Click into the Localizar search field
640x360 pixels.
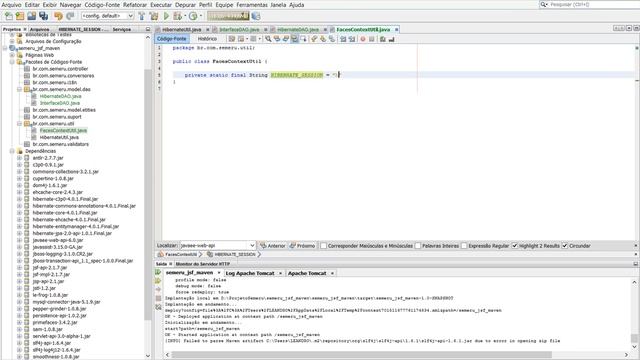214,245
